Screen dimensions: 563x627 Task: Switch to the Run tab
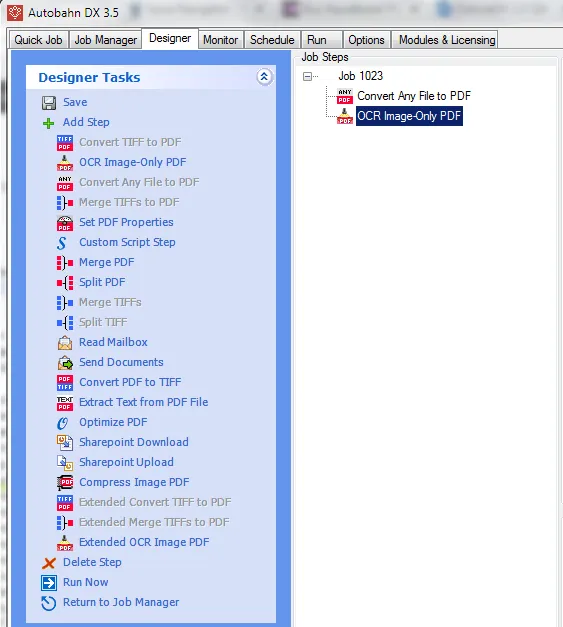click(321, 40)
